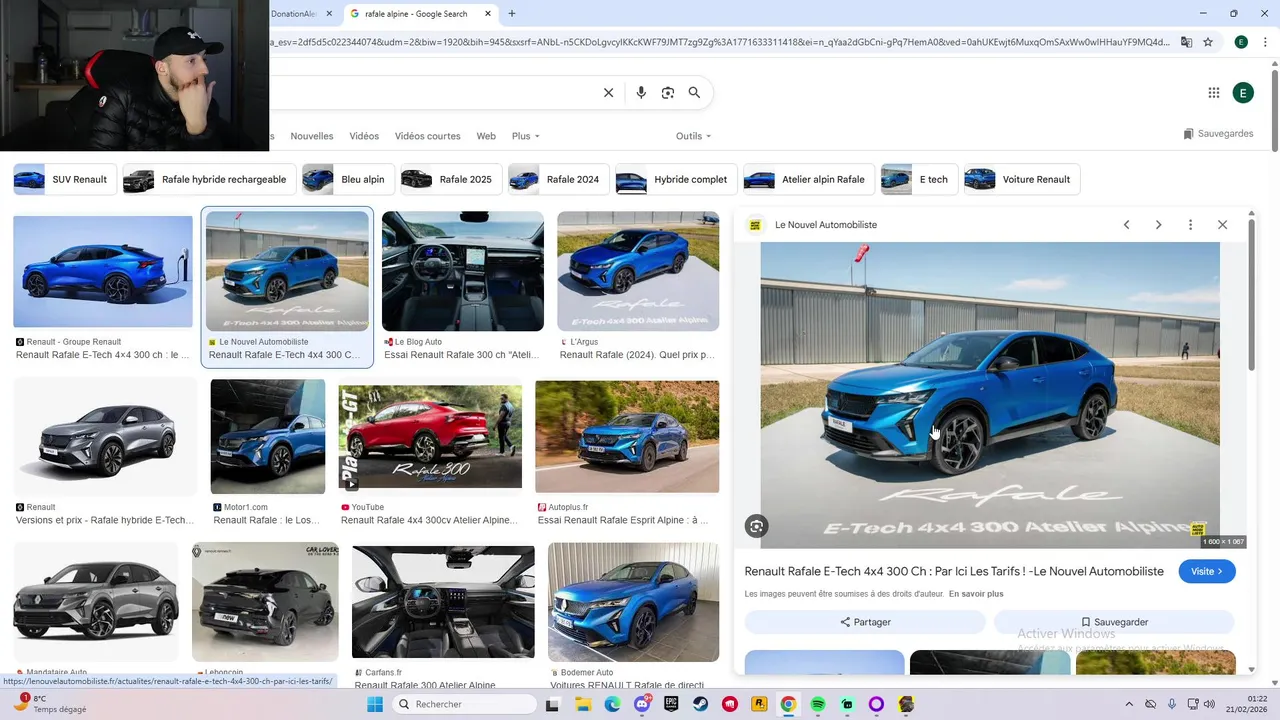The width and height of the screenshot is (1280, 720).
Task: Select the Atelier alpin Rafale chip
Action: pyautogui.click(x=809, y=180)
